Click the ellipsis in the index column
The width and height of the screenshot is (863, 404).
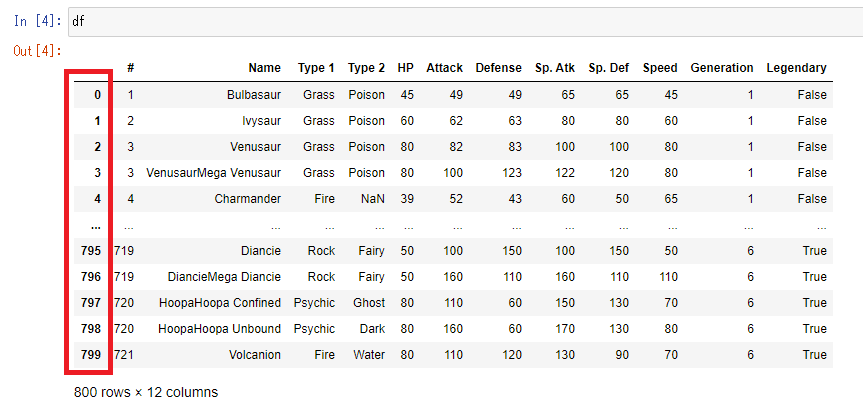click(97, 226)
